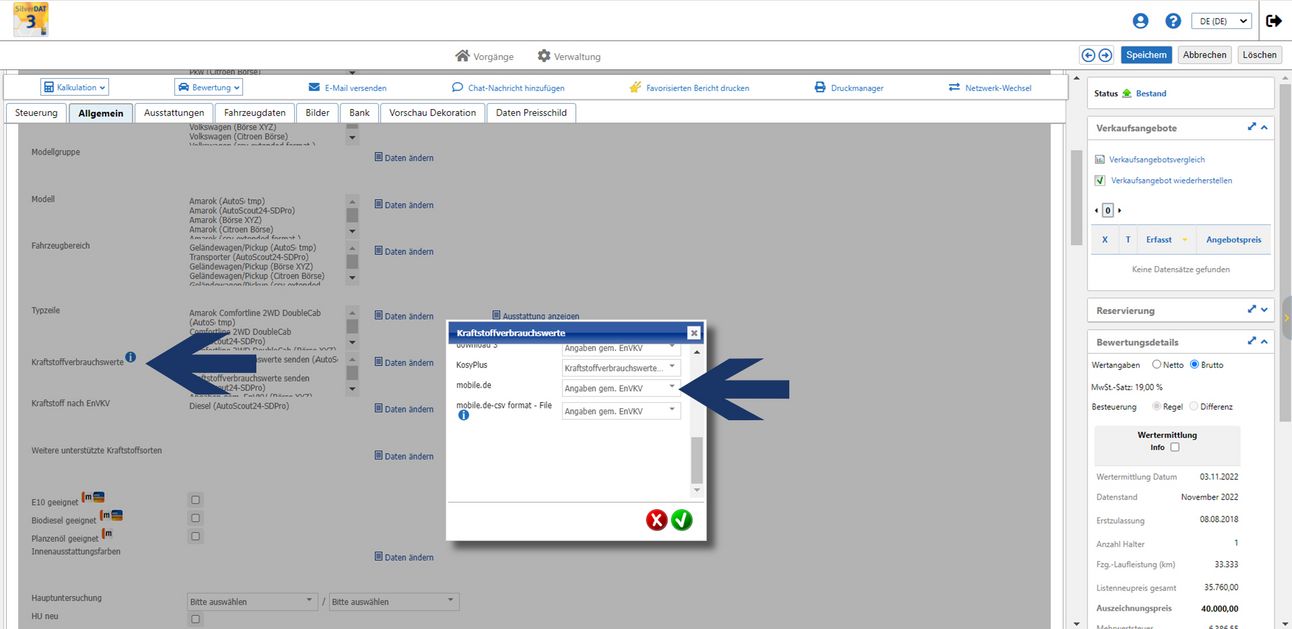Image resolution: width=1292 pixels, height=629 pixels.
Task: Expand the Kalkulation dropdown
Action: (75, 88)
